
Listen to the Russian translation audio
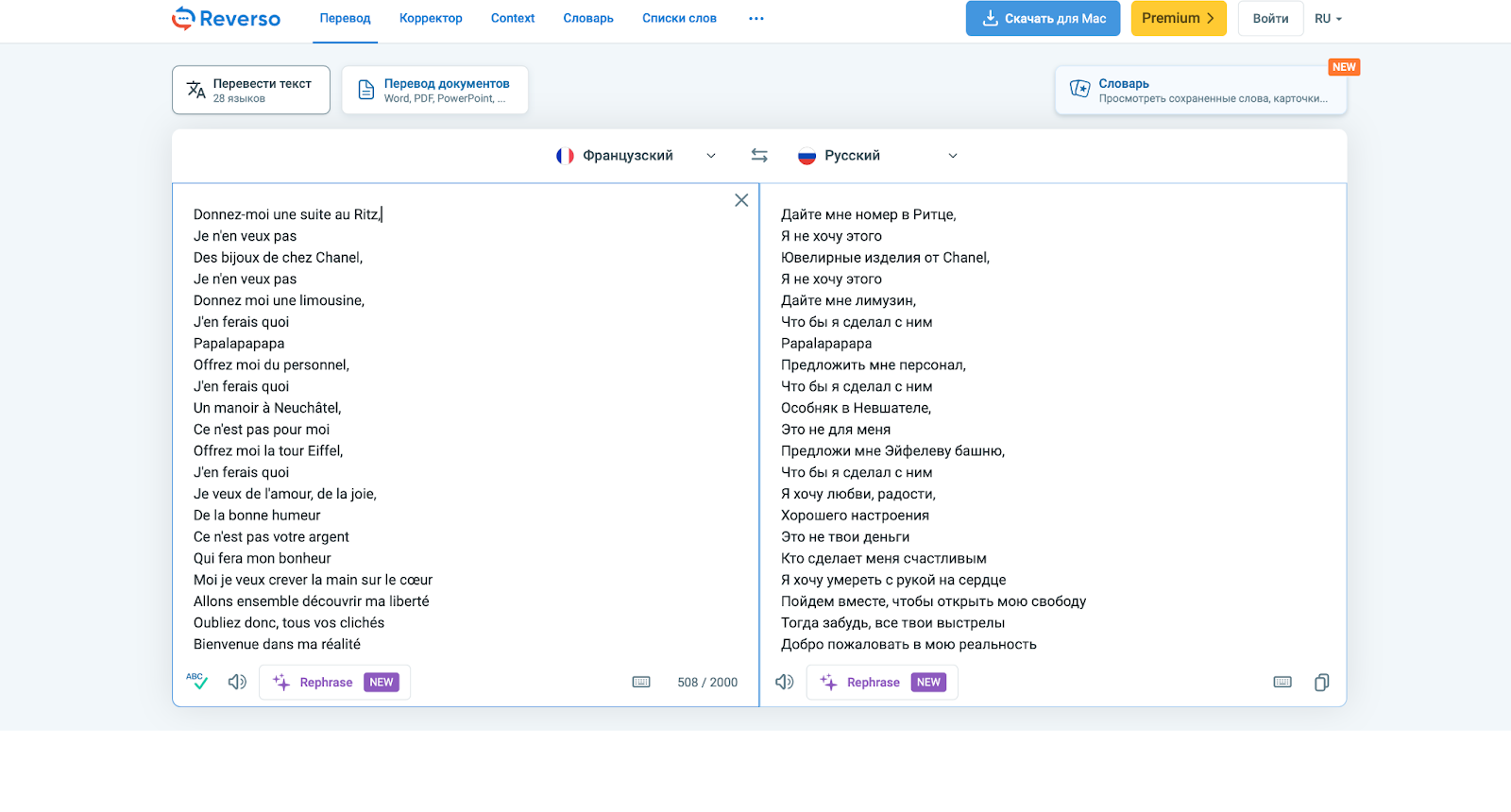785,682
